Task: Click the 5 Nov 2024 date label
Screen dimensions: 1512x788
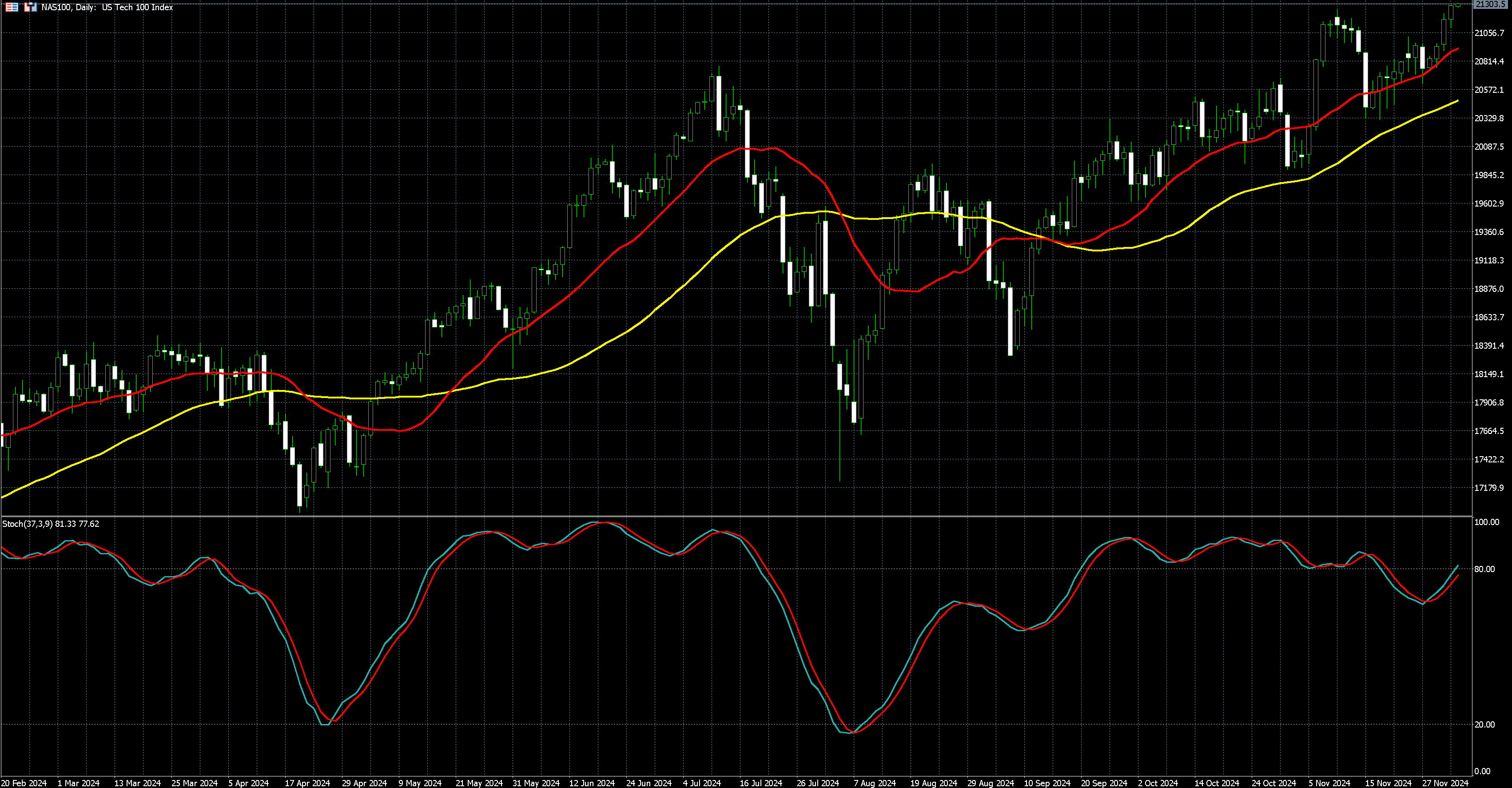Action: [x=1329, y=783]
